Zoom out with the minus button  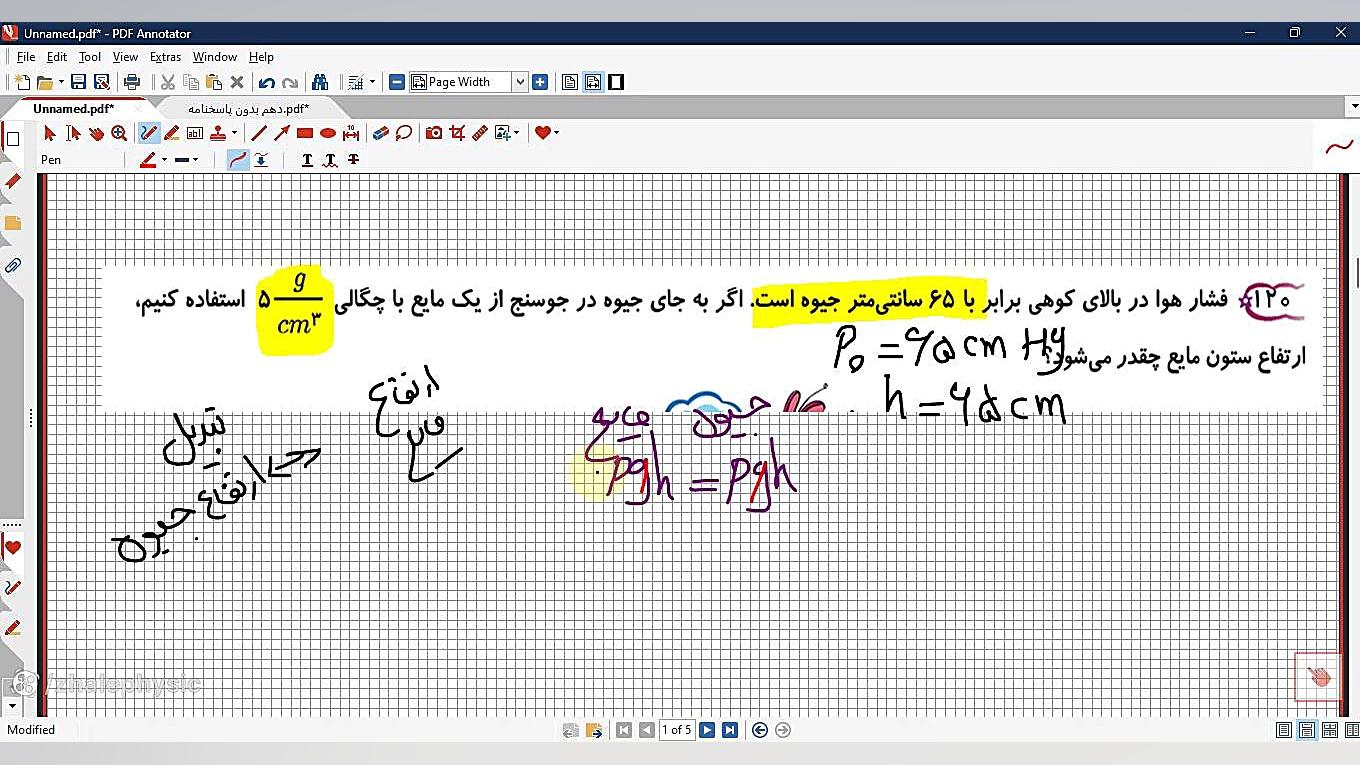click(397, 82)
